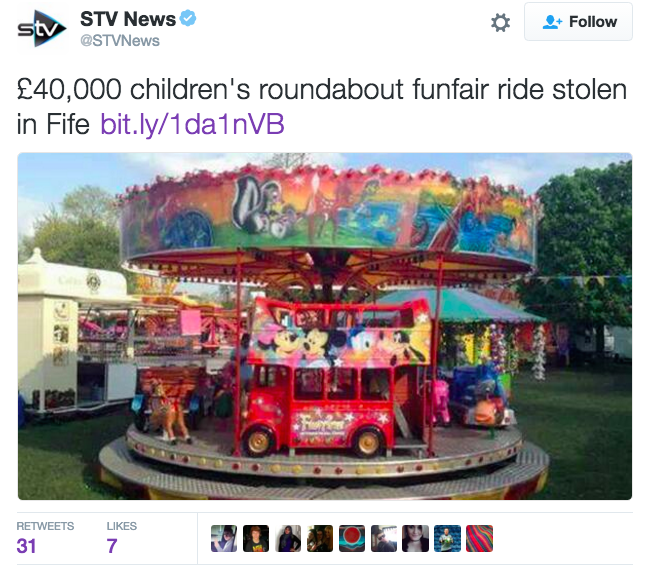Open the eighth avatar with blue background

[x=447, y=538]
